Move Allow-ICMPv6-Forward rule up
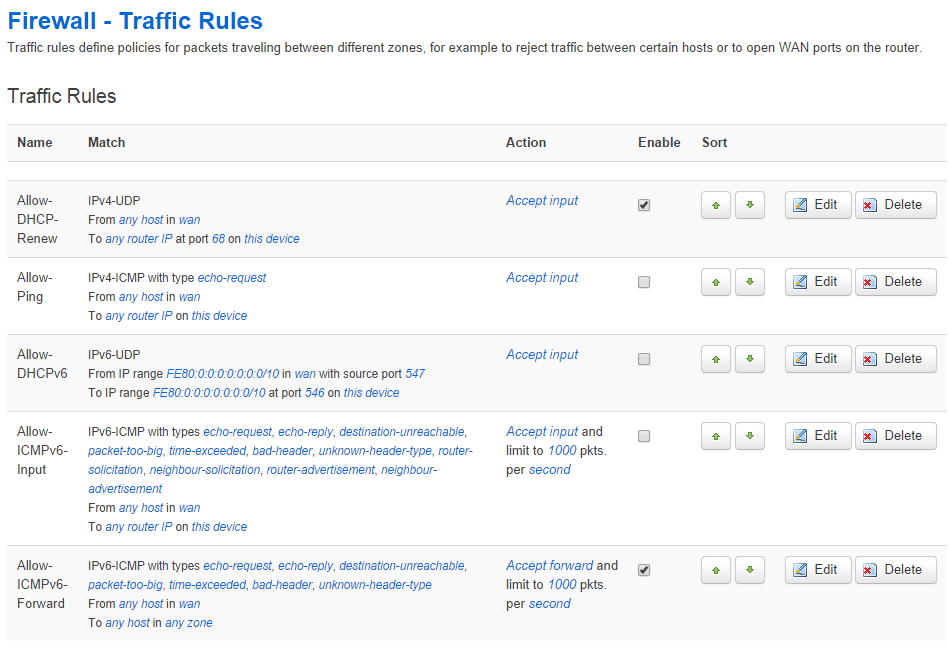This screenshot has height=663, width=949. (x=715, y=570)
